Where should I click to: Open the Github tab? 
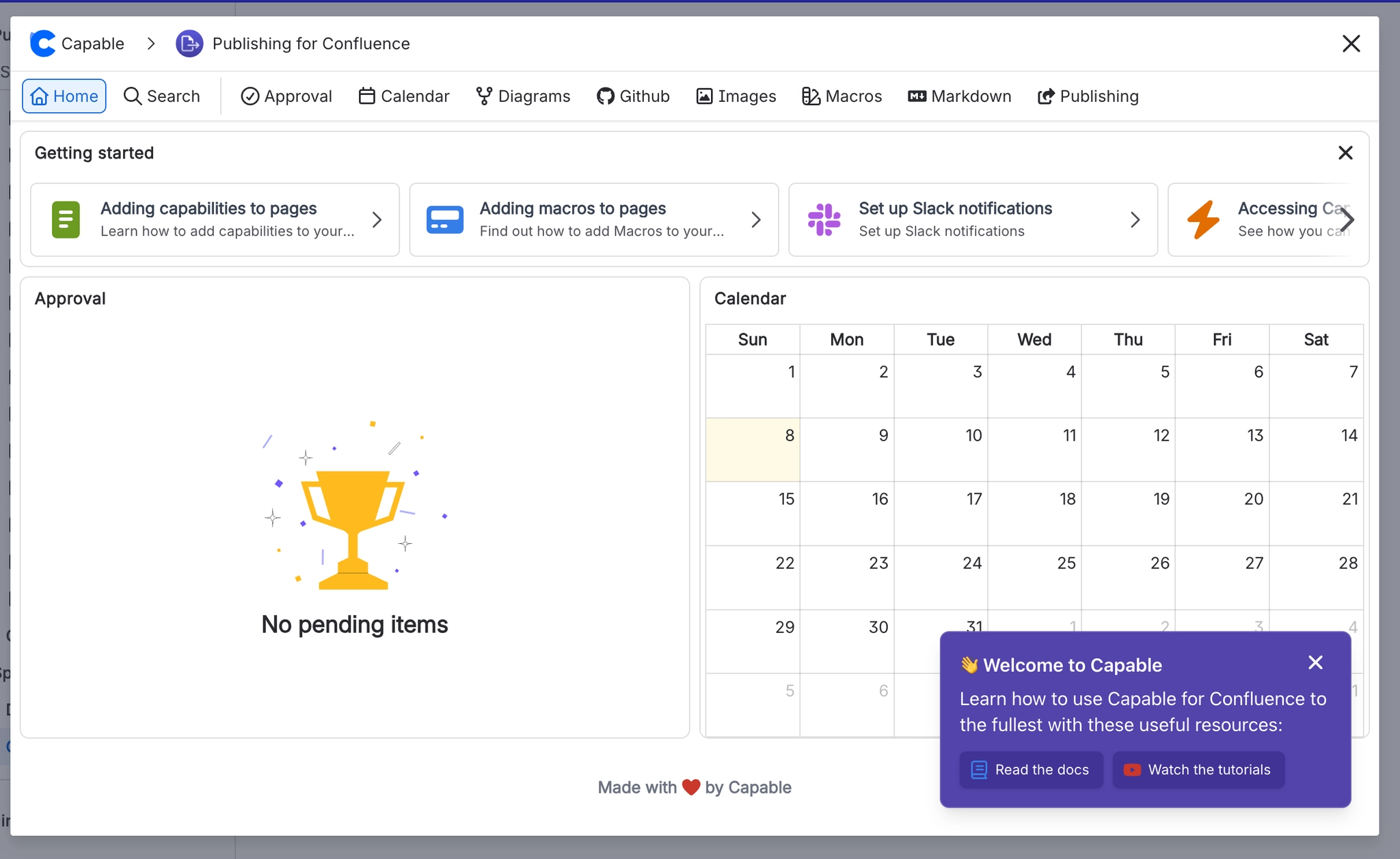coord(633,96)
